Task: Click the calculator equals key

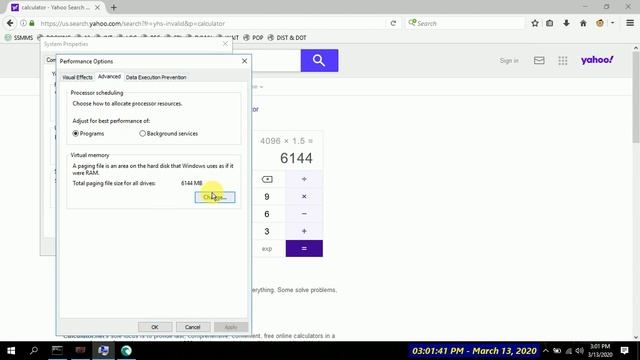Action: pos(304,249)
